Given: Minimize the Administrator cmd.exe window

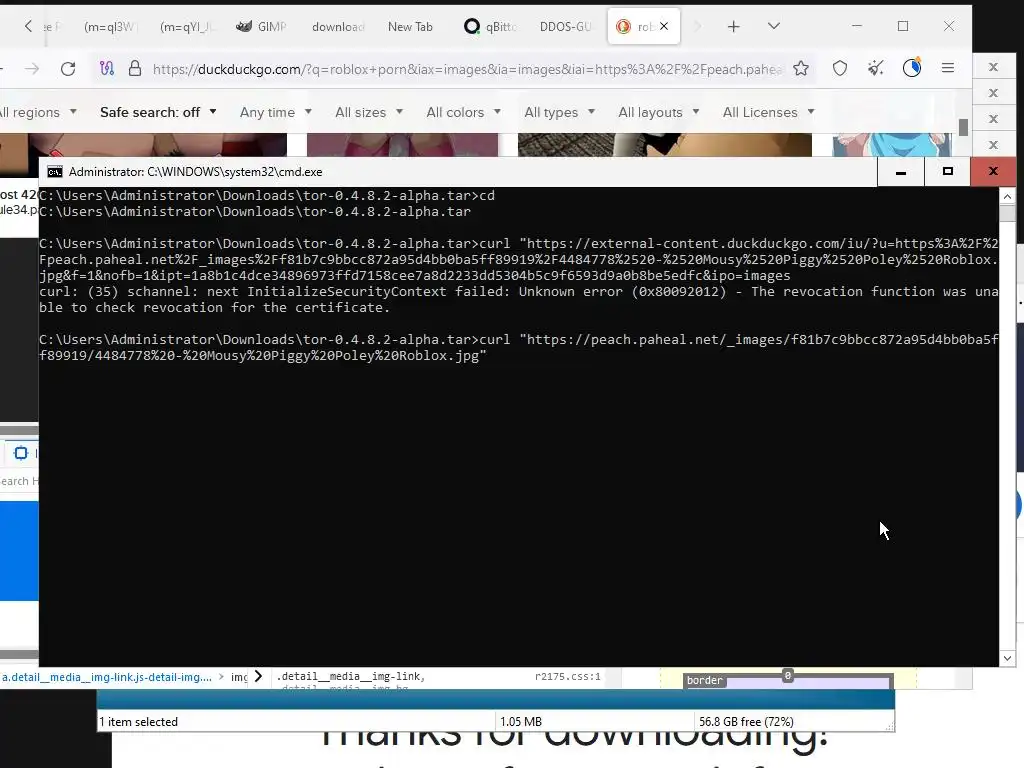Looking at the screenshot, I should pos(901,172).
